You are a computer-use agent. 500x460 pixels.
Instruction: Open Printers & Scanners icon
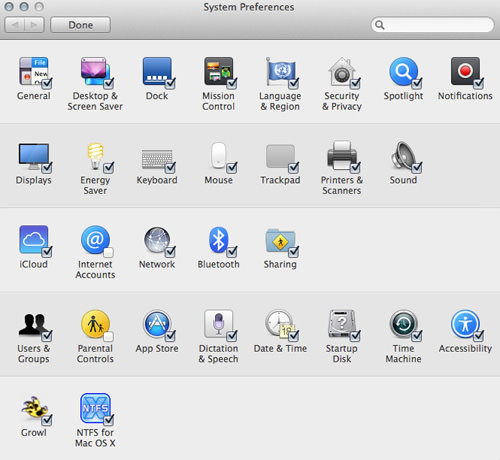[342, 155]
